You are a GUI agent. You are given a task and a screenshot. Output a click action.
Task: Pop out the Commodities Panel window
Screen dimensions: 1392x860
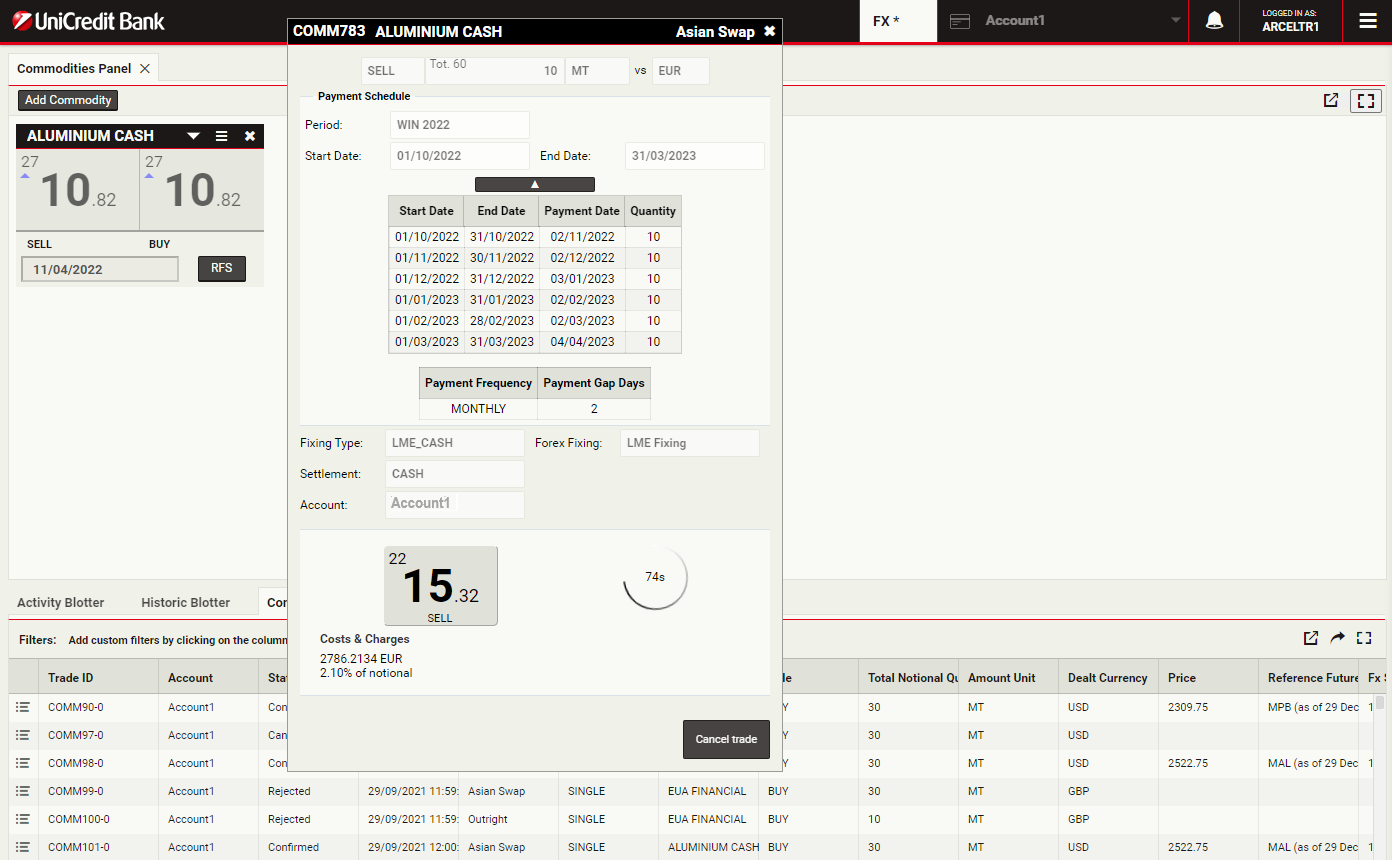pos(1331,100)
